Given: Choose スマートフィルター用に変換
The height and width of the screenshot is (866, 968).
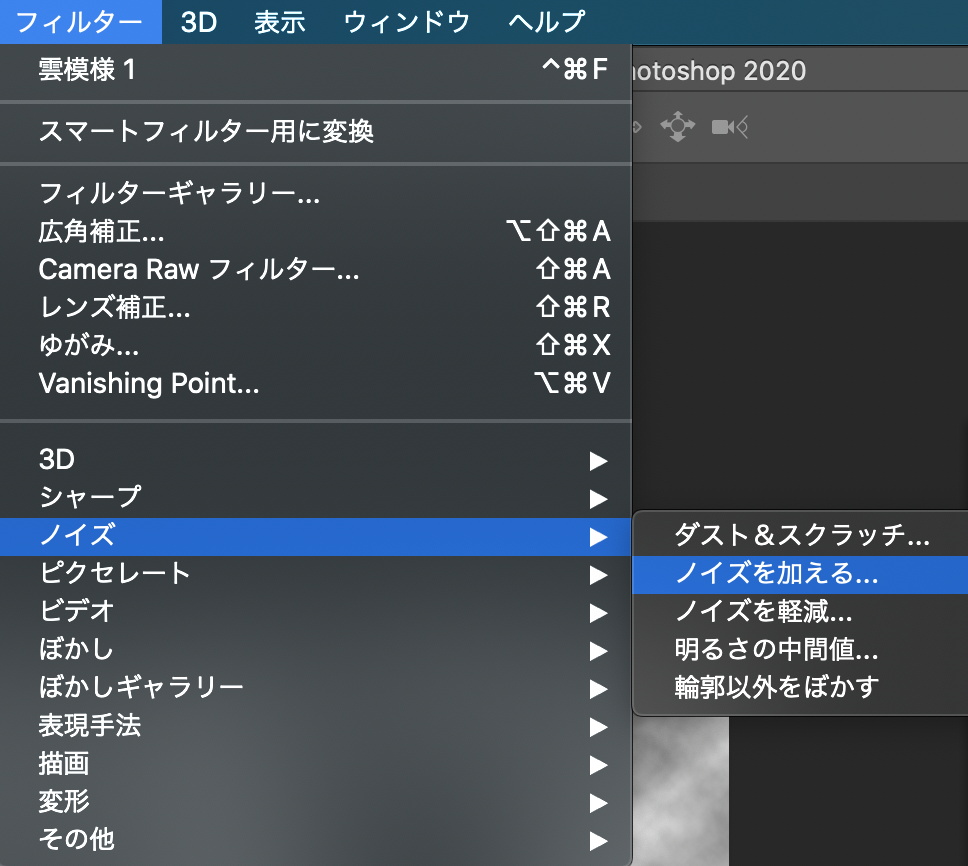Looking at the screenshot, I should tap(315, 131).
